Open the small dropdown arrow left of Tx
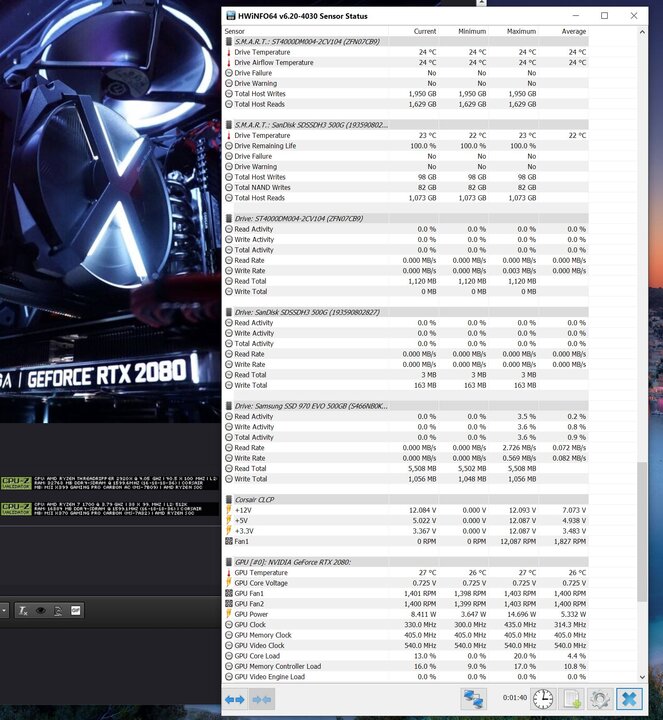Screen dimensions: 663x720 click(x=4, y=611)
